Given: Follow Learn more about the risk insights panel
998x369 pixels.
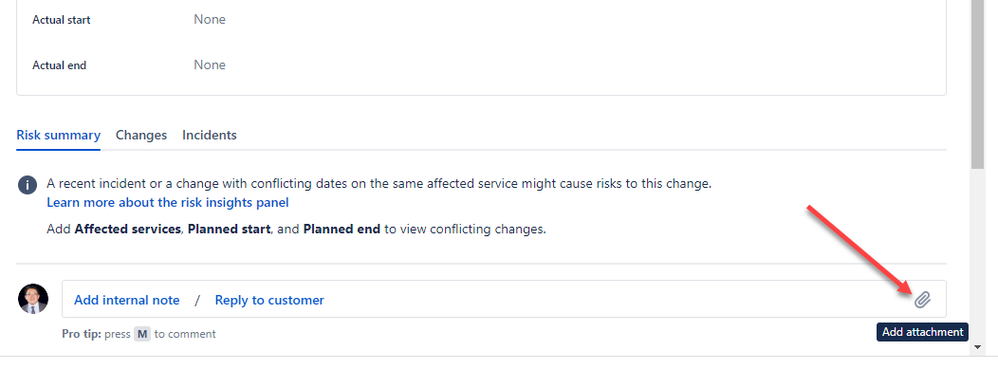Looking at the screenshot, I should coord(167,202).
